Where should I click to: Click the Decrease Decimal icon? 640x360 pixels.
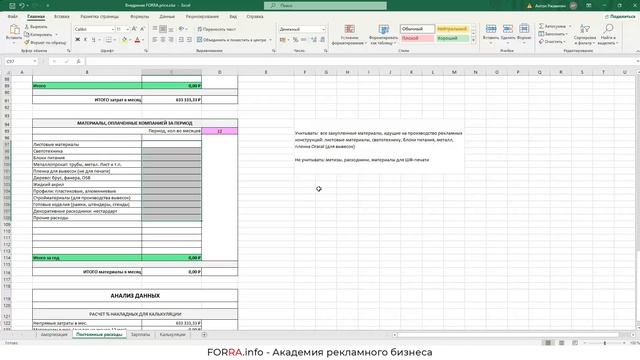pyautogui.click(x=322, y=40)
